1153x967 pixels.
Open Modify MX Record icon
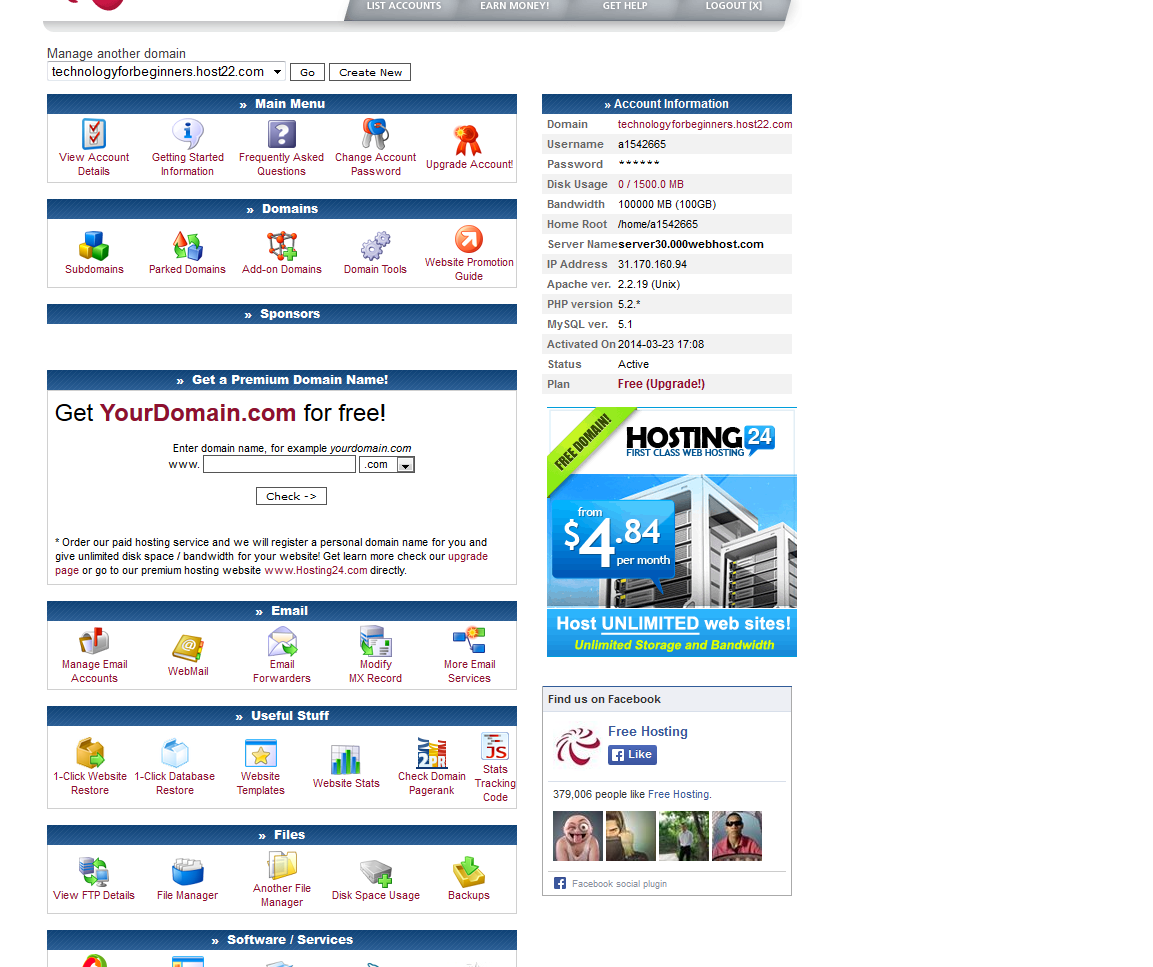[375, 641]
